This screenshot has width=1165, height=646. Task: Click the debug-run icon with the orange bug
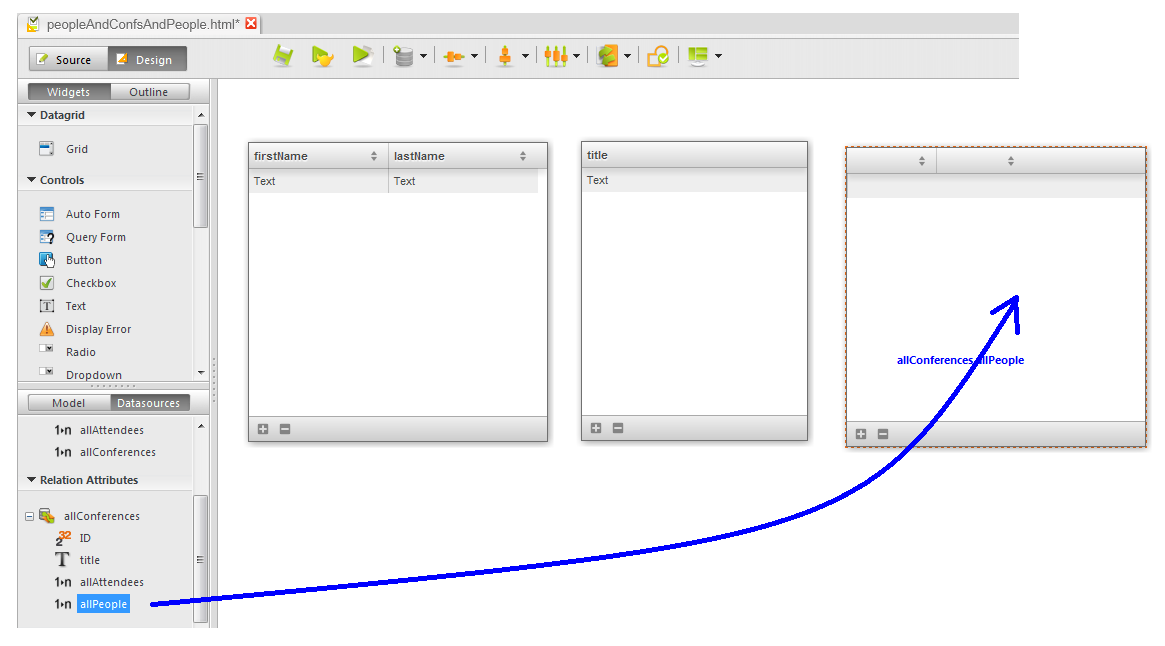pos(322,56)
